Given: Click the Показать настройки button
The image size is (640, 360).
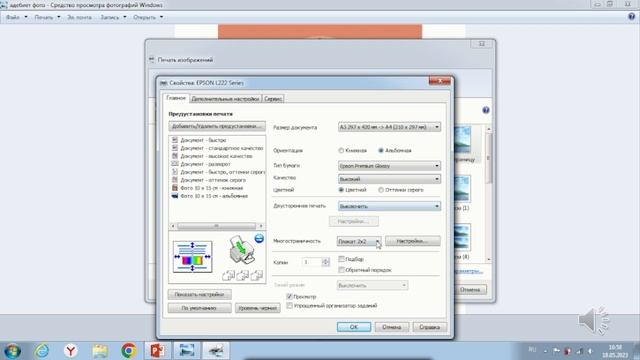Looking at the screenshot, I should click(199, 294).
